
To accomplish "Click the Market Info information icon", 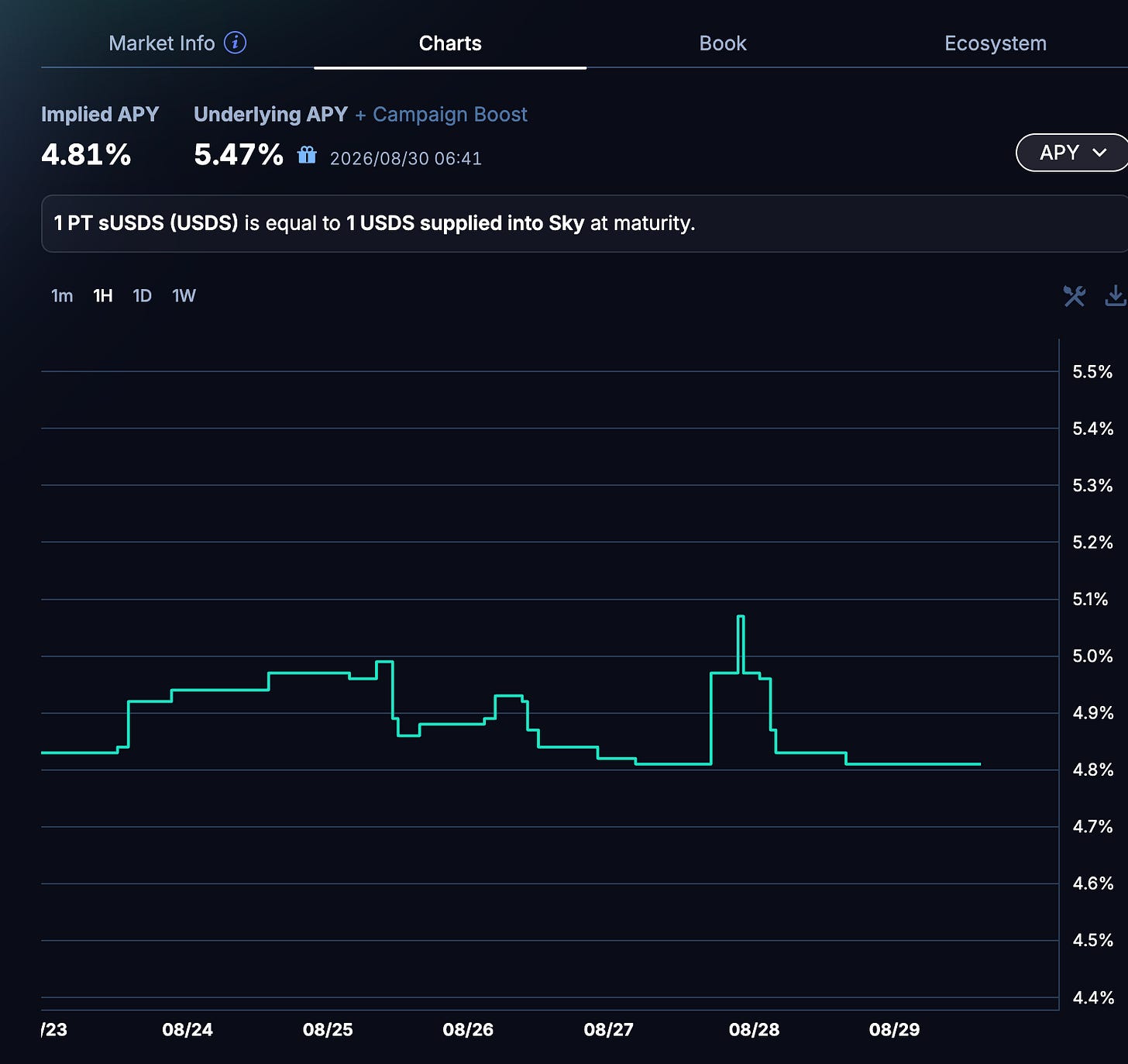I will click(236, 43).
